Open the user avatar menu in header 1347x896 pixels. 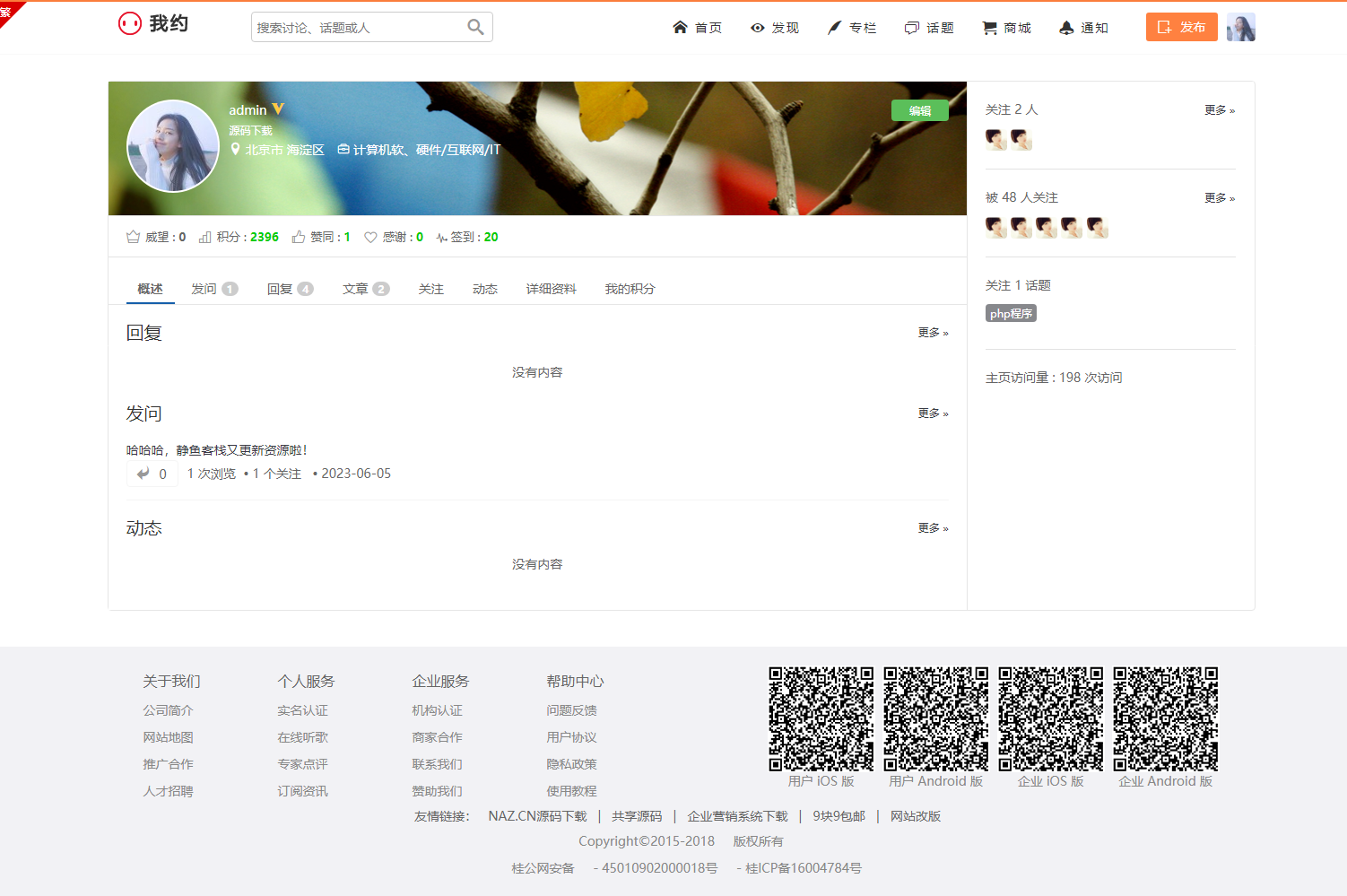pos(1240,27)
